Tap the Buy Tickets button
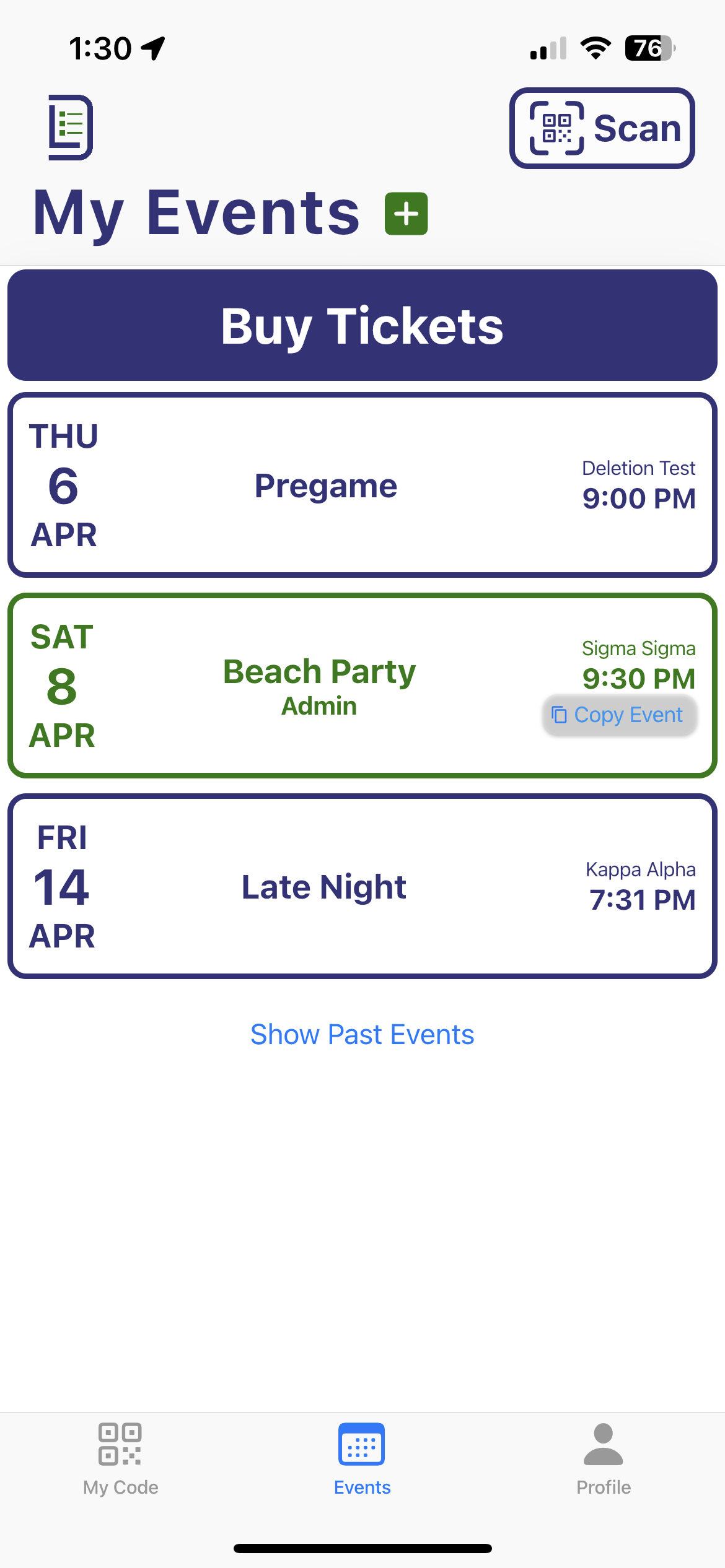The image size is (725, 1568). click(x=362, y=325)
